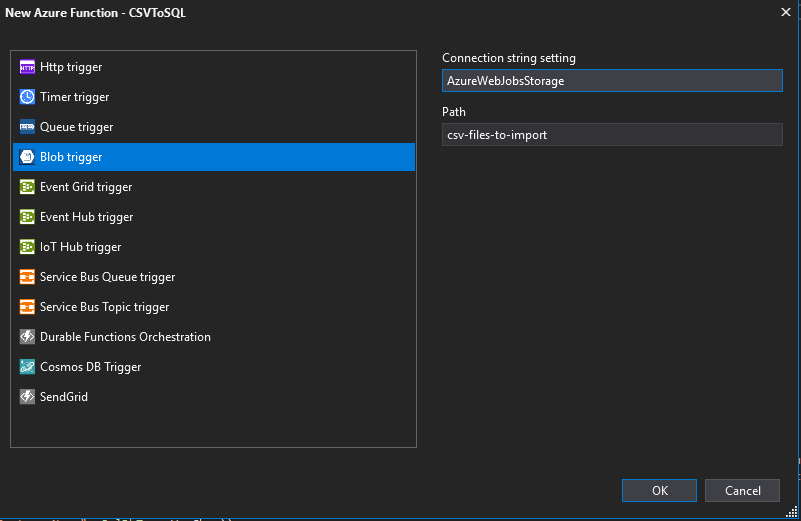Select the Http trigger list item
The width and height of the screenshot is (801, 521).
[71, 67]
